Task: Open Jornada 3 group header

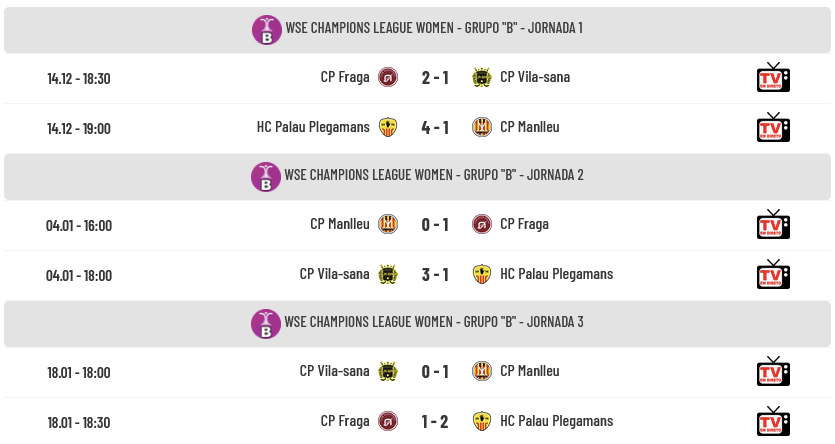Action: click(x=418, y=324)
